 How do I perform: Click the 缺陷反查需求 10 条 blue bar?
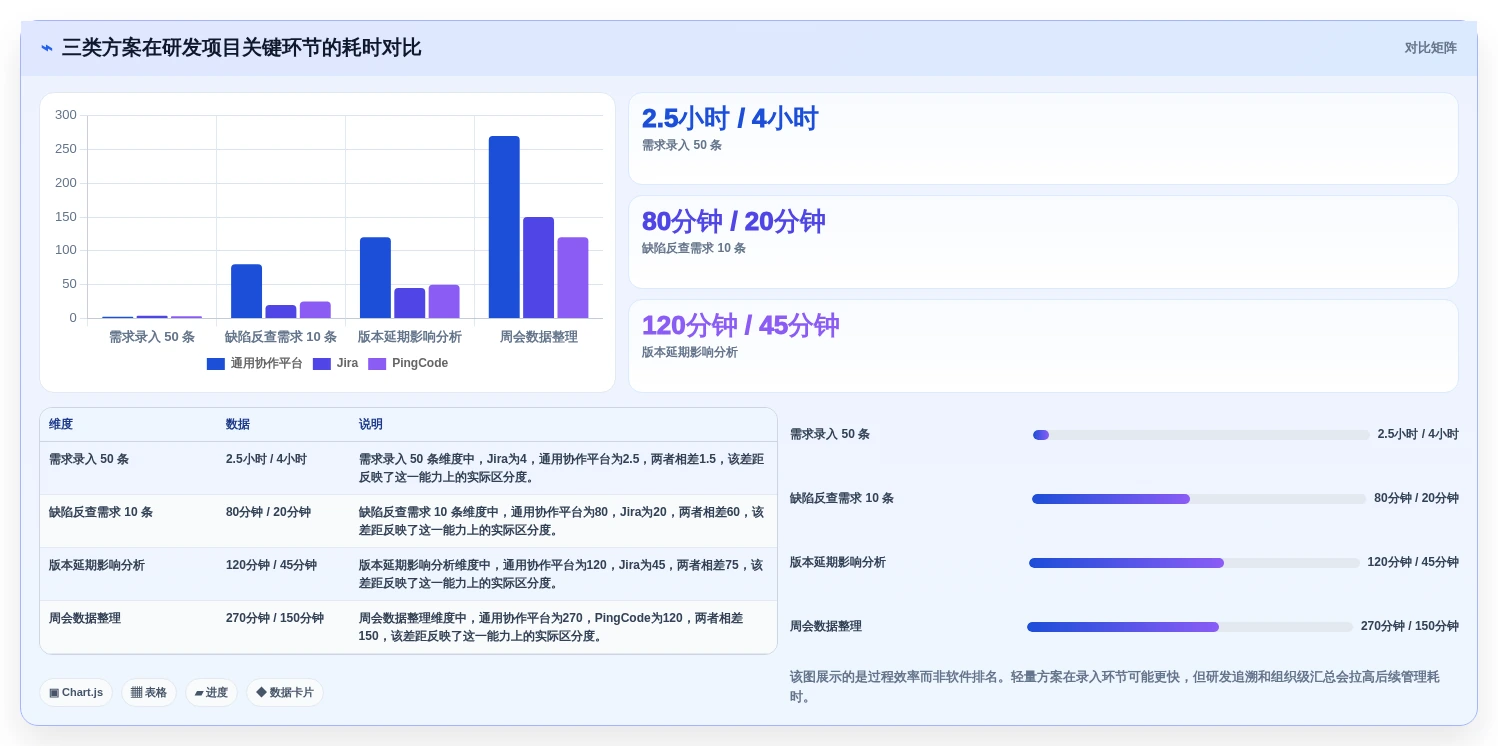(x=246, y=291)
